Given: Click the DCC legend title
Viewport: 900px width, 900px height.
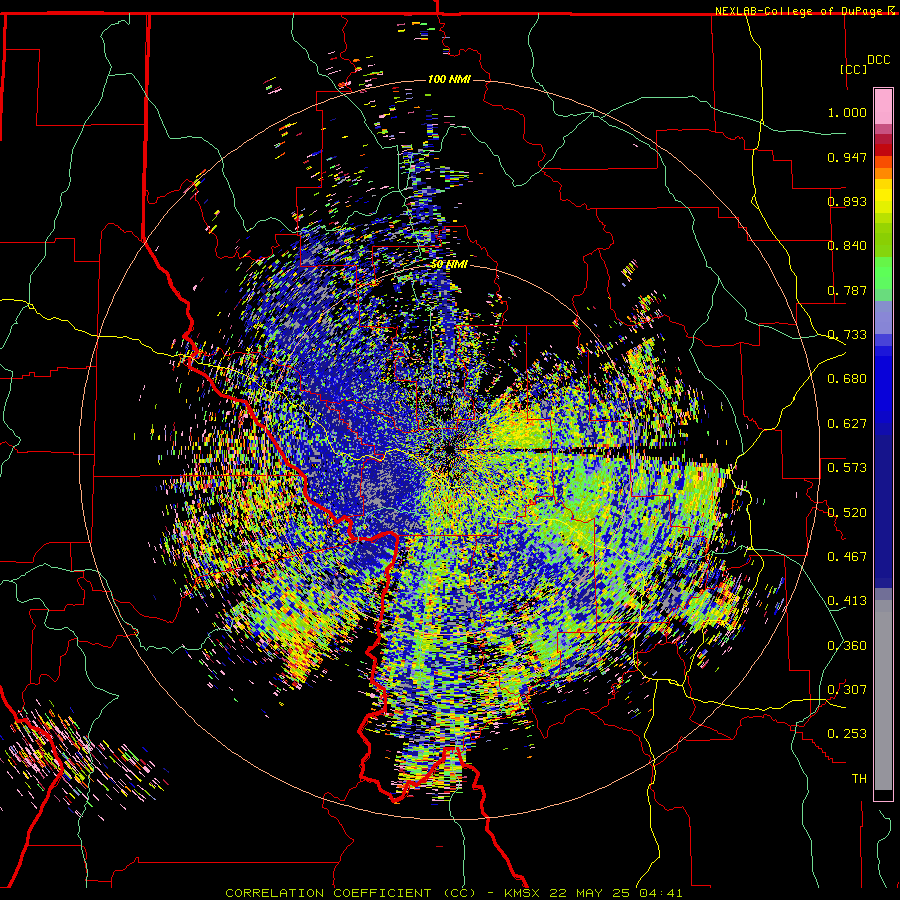Looking at the screenshot, I should click(878, 60).
